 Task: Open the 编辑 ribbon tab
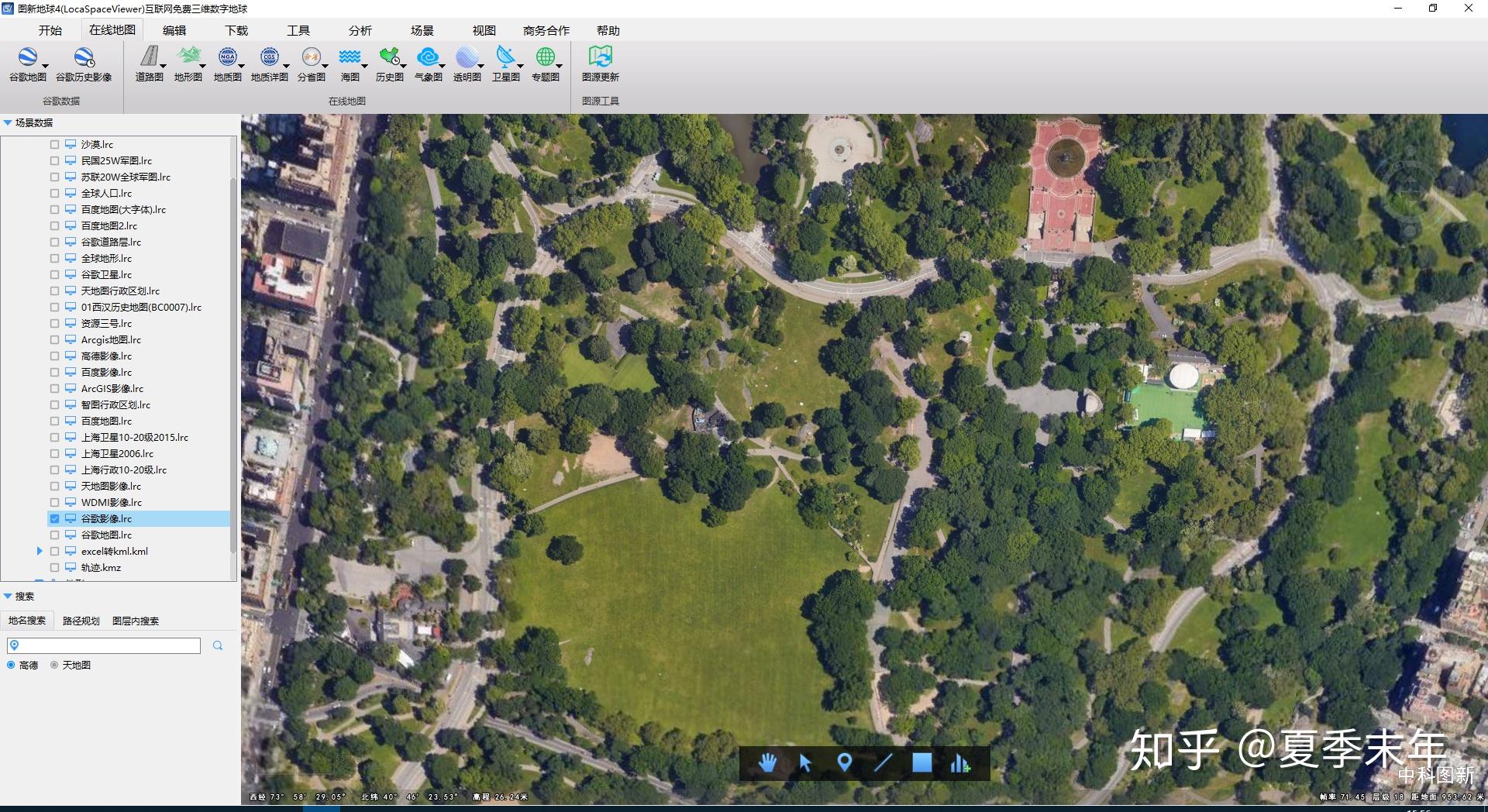(174, 30)
